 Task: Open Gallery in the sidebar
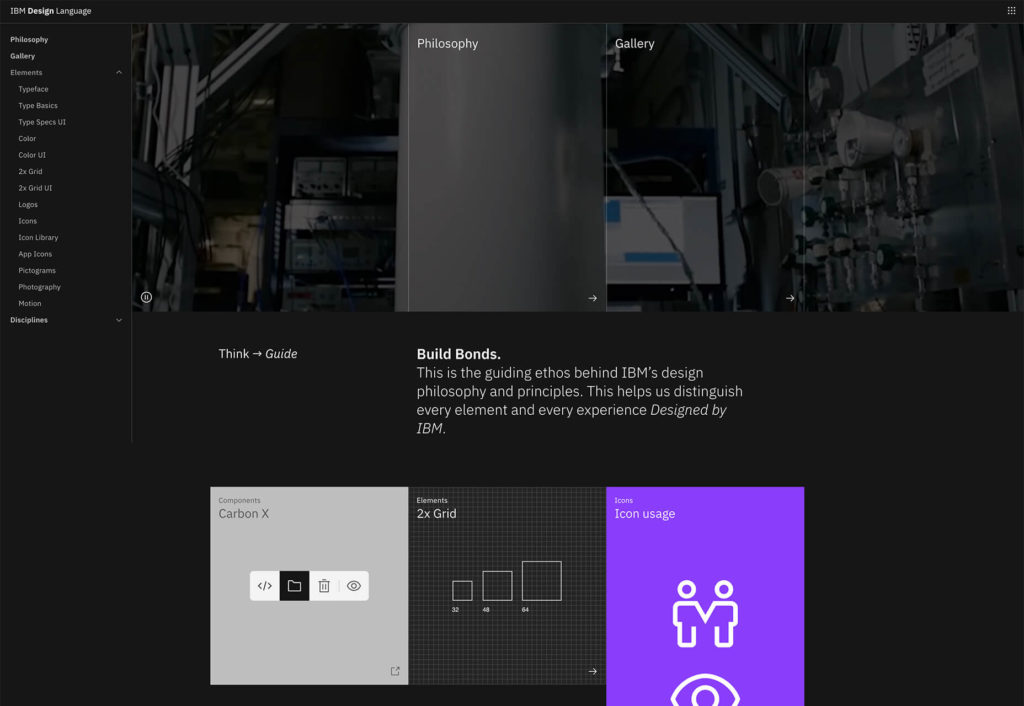click(23, 56)
